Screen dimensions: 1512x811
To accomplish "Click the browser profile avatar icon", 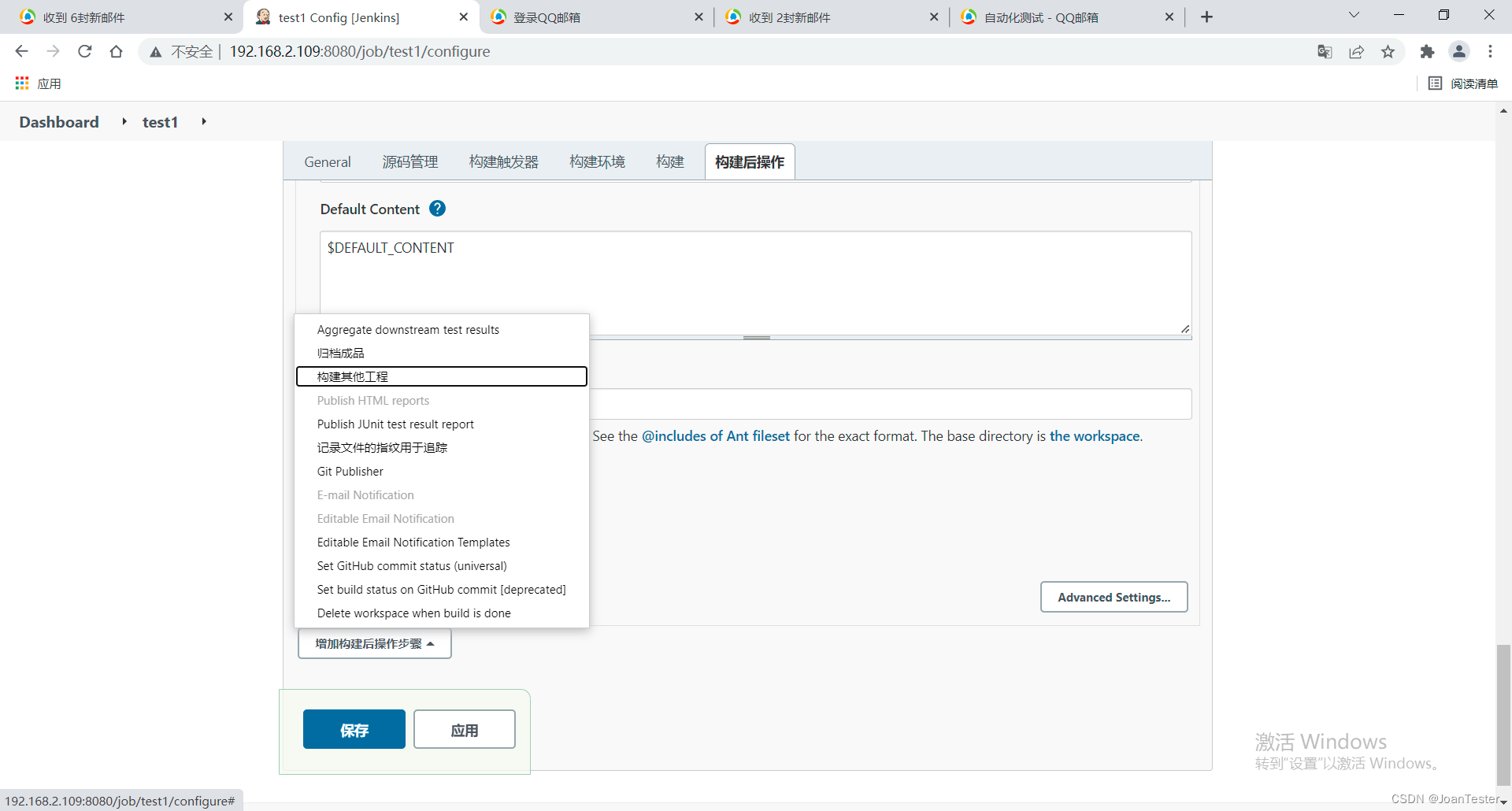I will pyautogui.click(x=1459, y=51).
